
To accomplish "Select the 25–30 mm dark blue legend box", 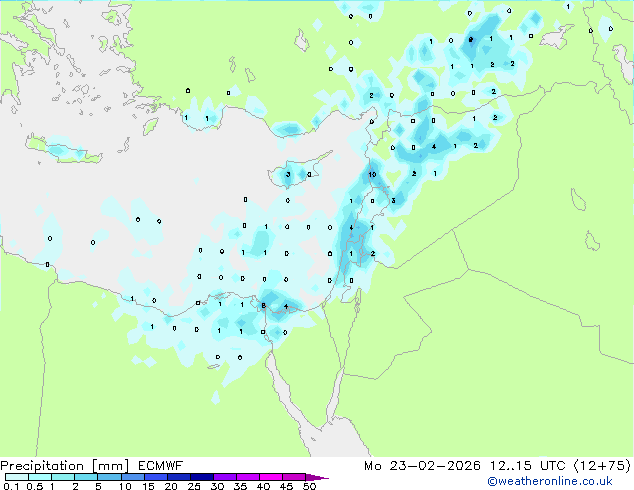I will pyautogui.click(x=202, y=477).
